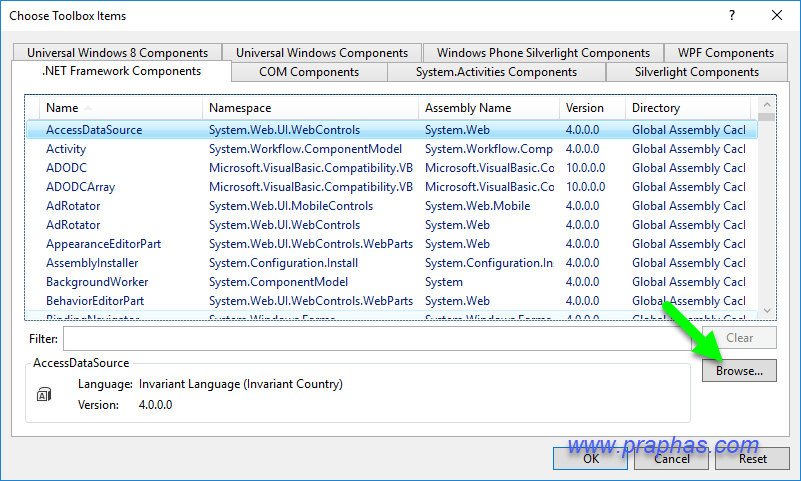Sort by the Namespace column header

(310, 108)
